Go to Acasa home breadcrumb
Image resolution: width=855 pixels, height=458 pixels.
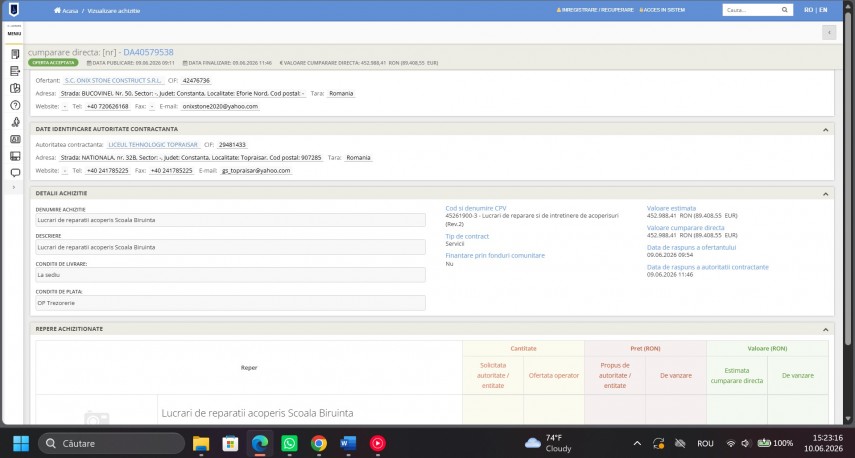66,10
